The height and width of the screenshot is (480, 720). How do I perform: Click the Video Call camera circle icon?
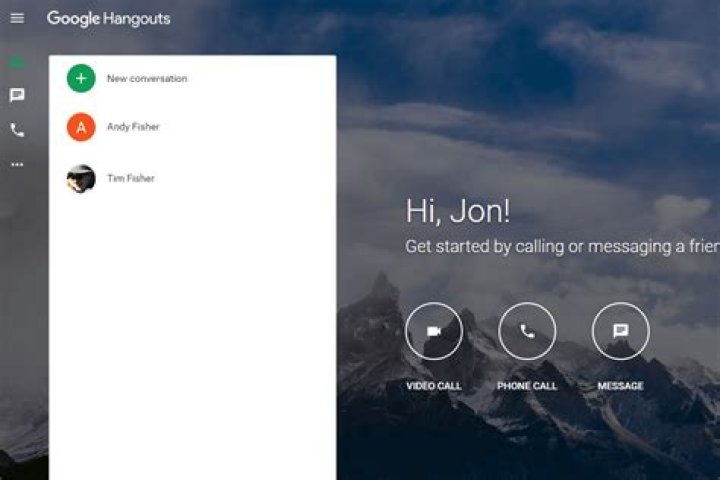(x=433, y=331)
